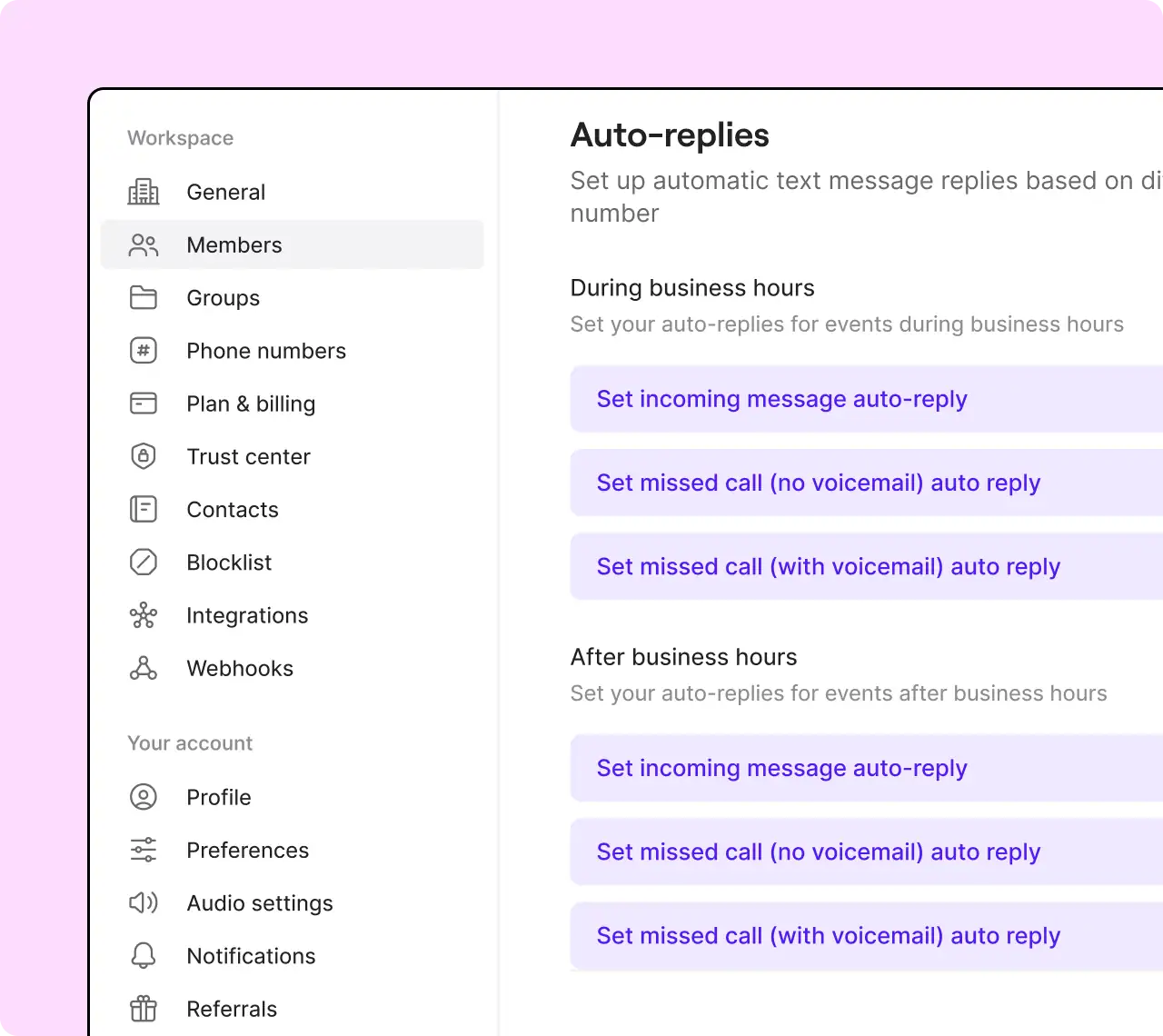Click the Trust center shield icon

[x=144, y=456]
